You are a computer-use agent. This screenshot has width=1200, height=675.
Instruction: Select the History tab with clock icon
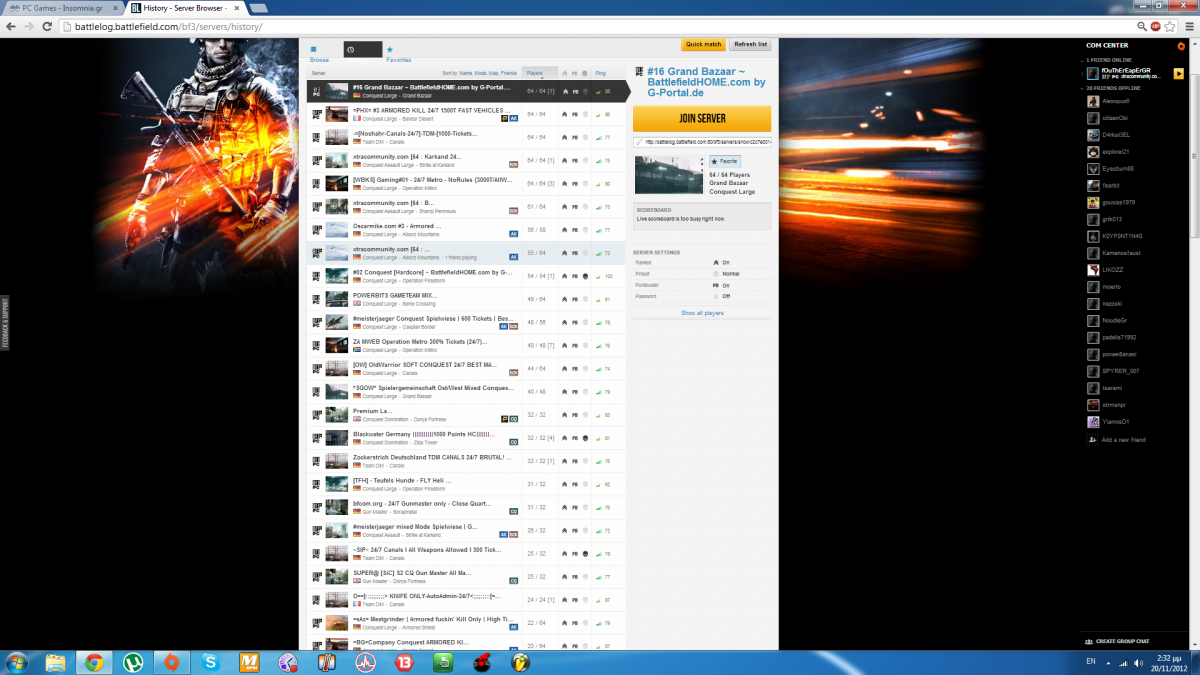[362, 49]
